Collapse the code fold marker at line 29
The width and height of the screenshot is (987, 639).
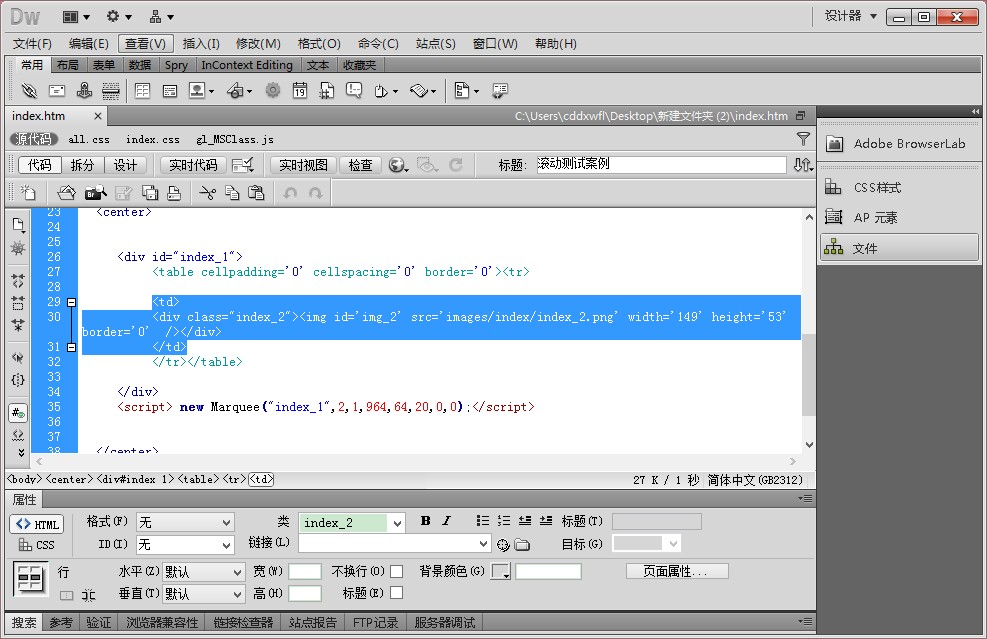tap(72, 302)
